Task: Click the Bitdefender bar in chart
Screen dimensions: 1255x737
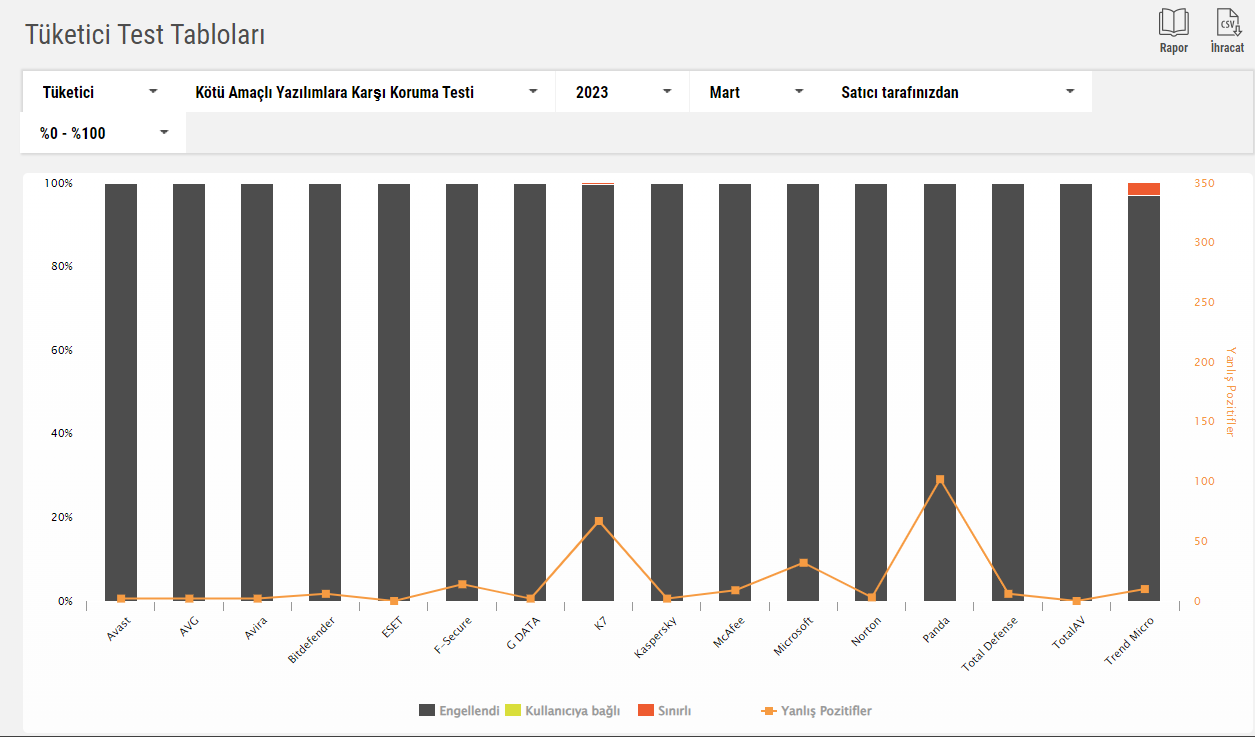Action: tap(325, 392)
